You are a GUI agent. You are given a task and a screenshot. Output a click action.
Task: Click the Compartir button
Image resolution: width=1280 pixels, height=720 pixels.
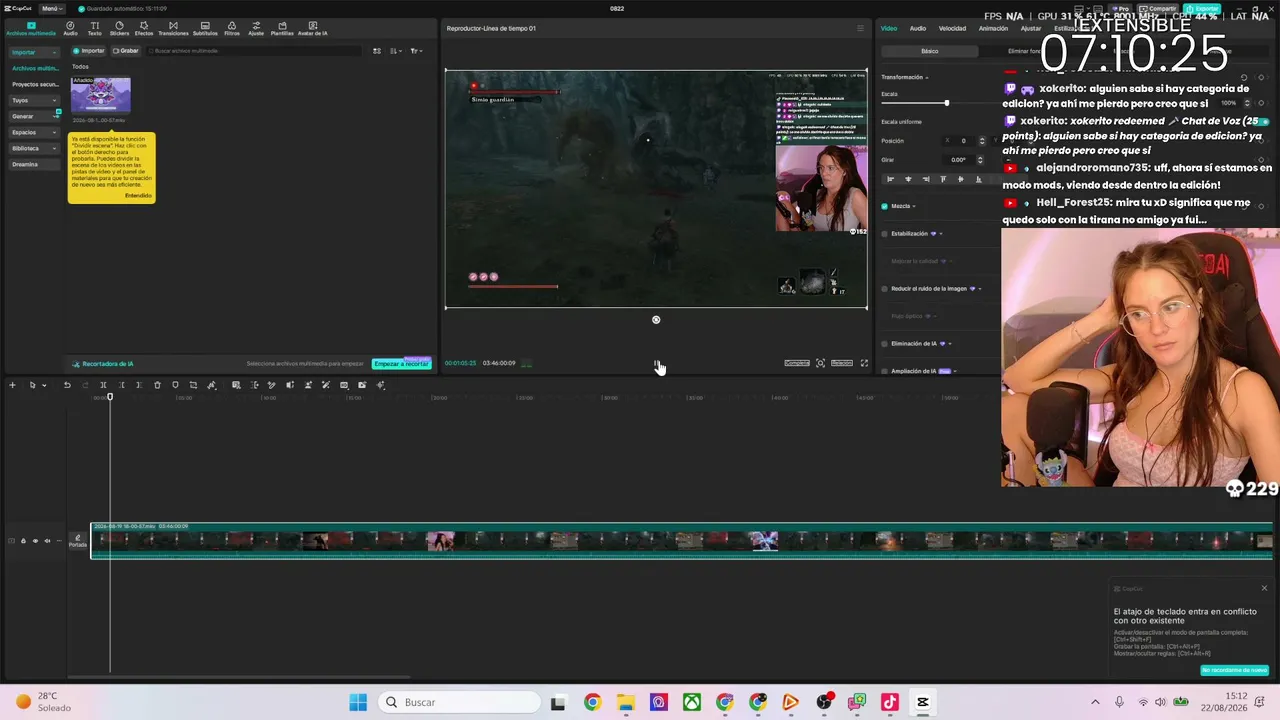click(1158, 8)
